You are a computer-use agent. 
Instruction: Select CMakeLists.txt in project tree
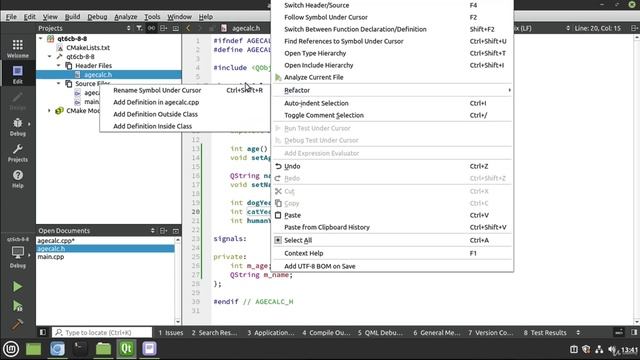pos(88,47)
